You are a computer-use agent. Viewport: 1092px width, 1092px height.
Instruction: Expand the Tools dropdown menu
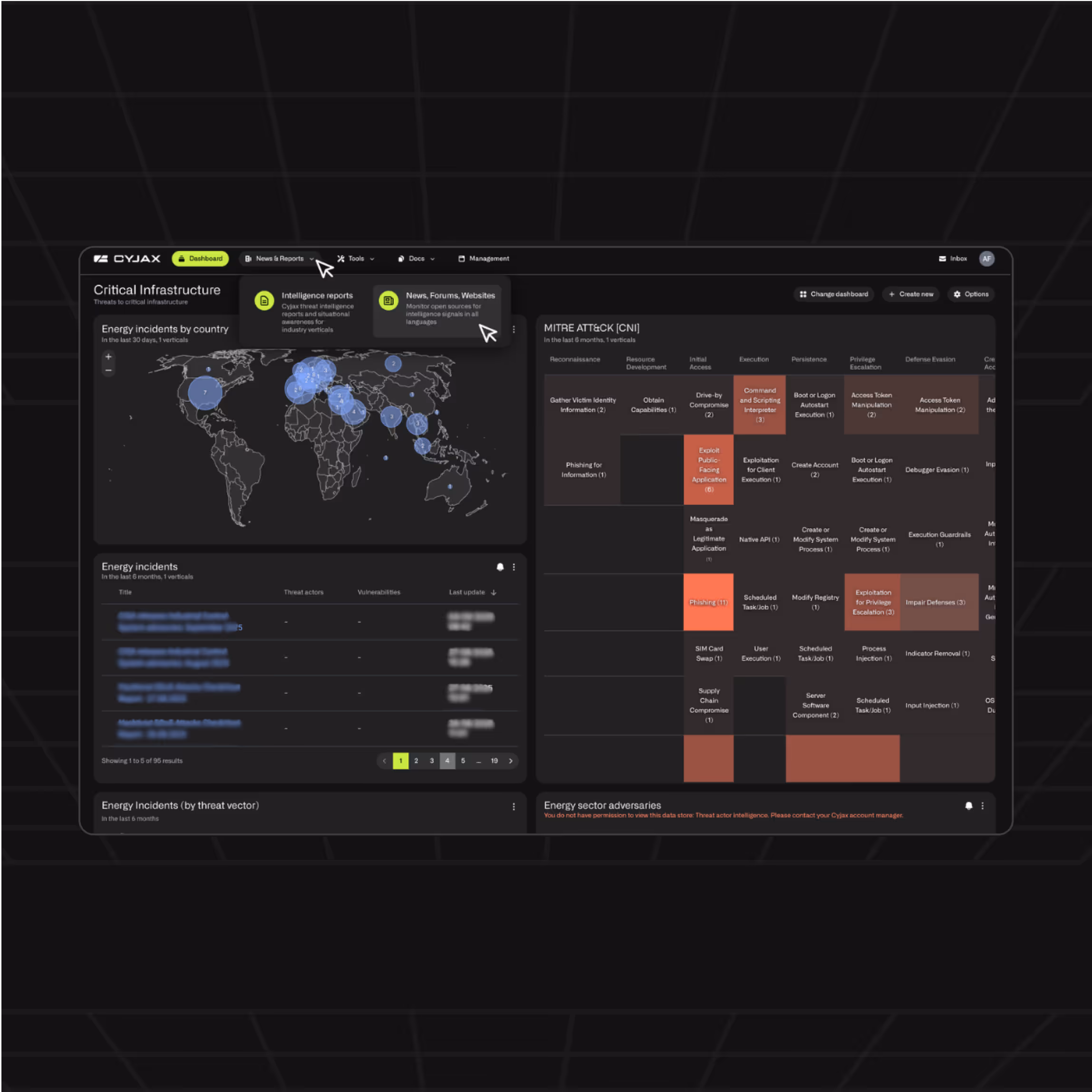(356, 258)
